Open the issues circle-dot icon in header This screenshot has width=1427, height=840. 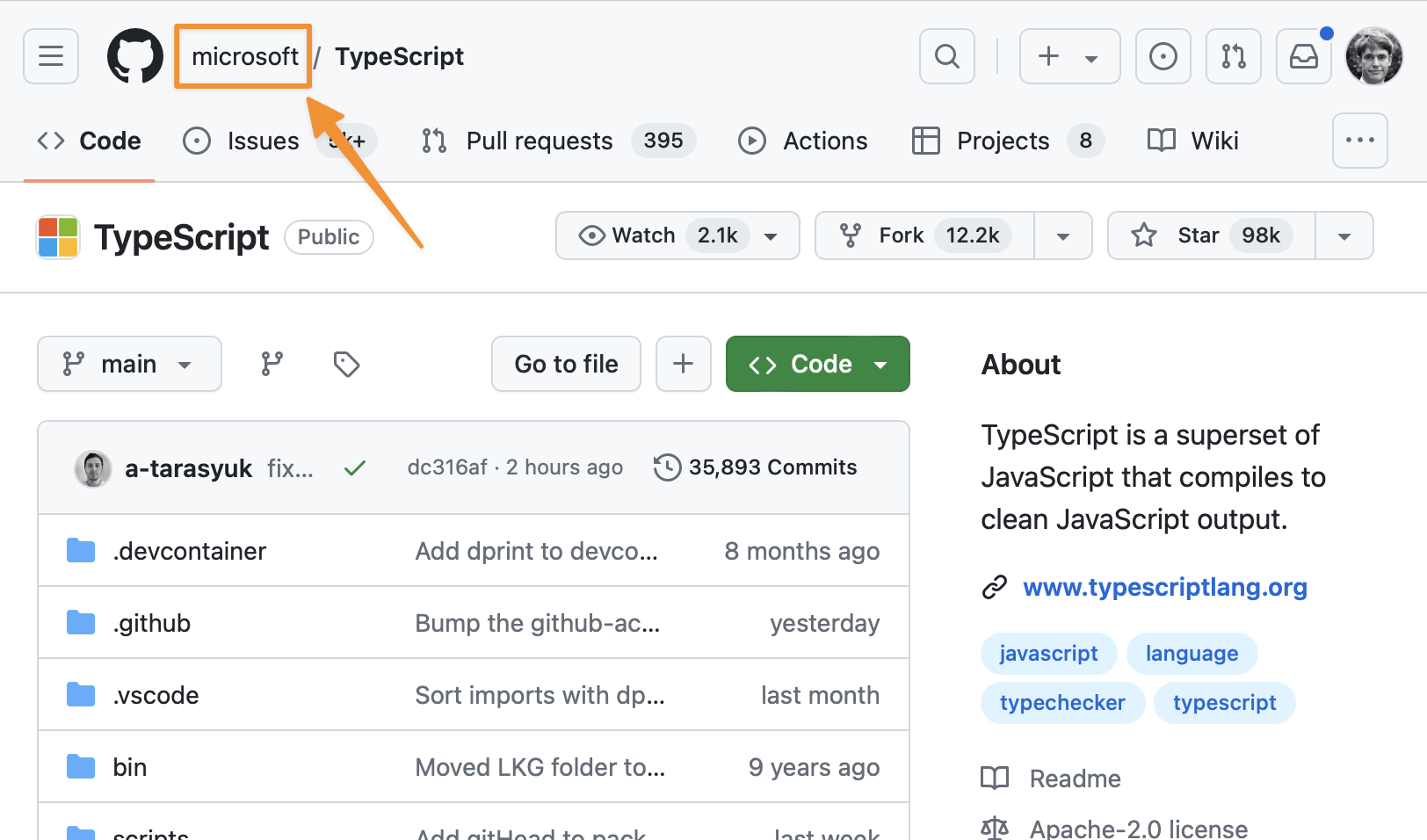(x=1163, y=56)
